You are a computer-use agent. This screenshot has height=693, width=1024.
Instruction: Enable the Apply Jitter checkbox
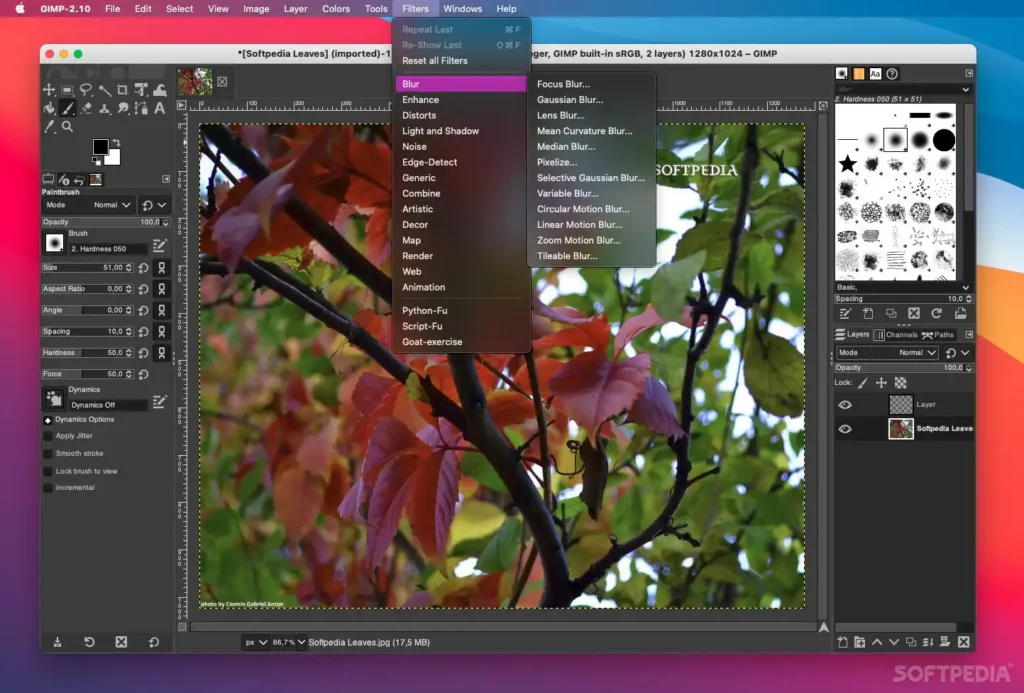[48, 436]
